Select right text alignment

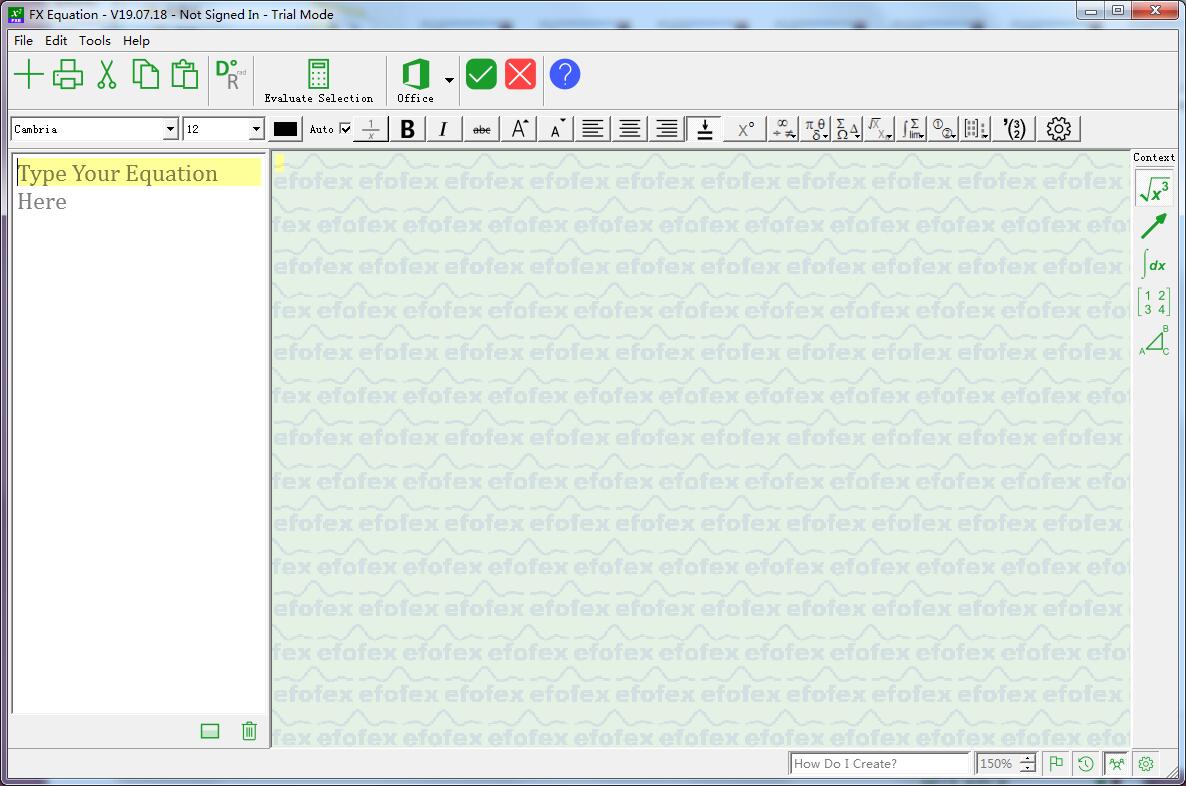tap(666, 129)
